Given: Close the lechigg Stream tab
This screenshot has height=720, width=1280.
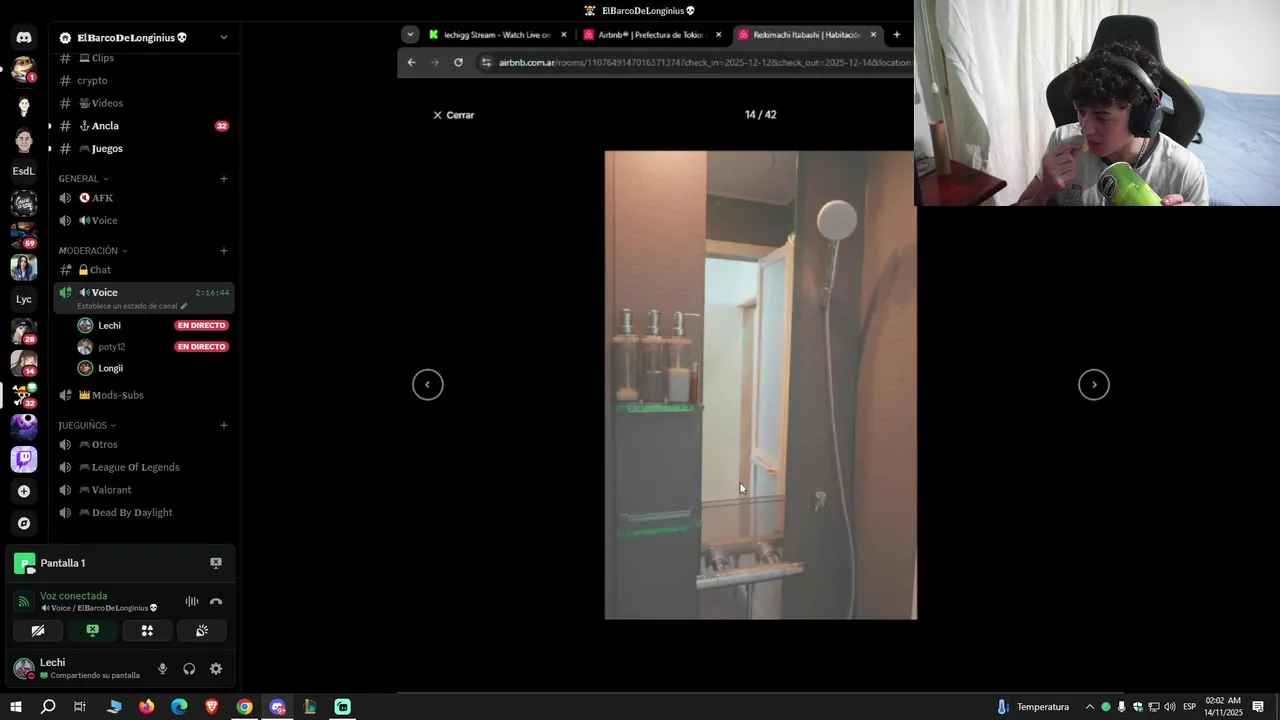Looking at the screenshot, I should [x=563, y=34].
